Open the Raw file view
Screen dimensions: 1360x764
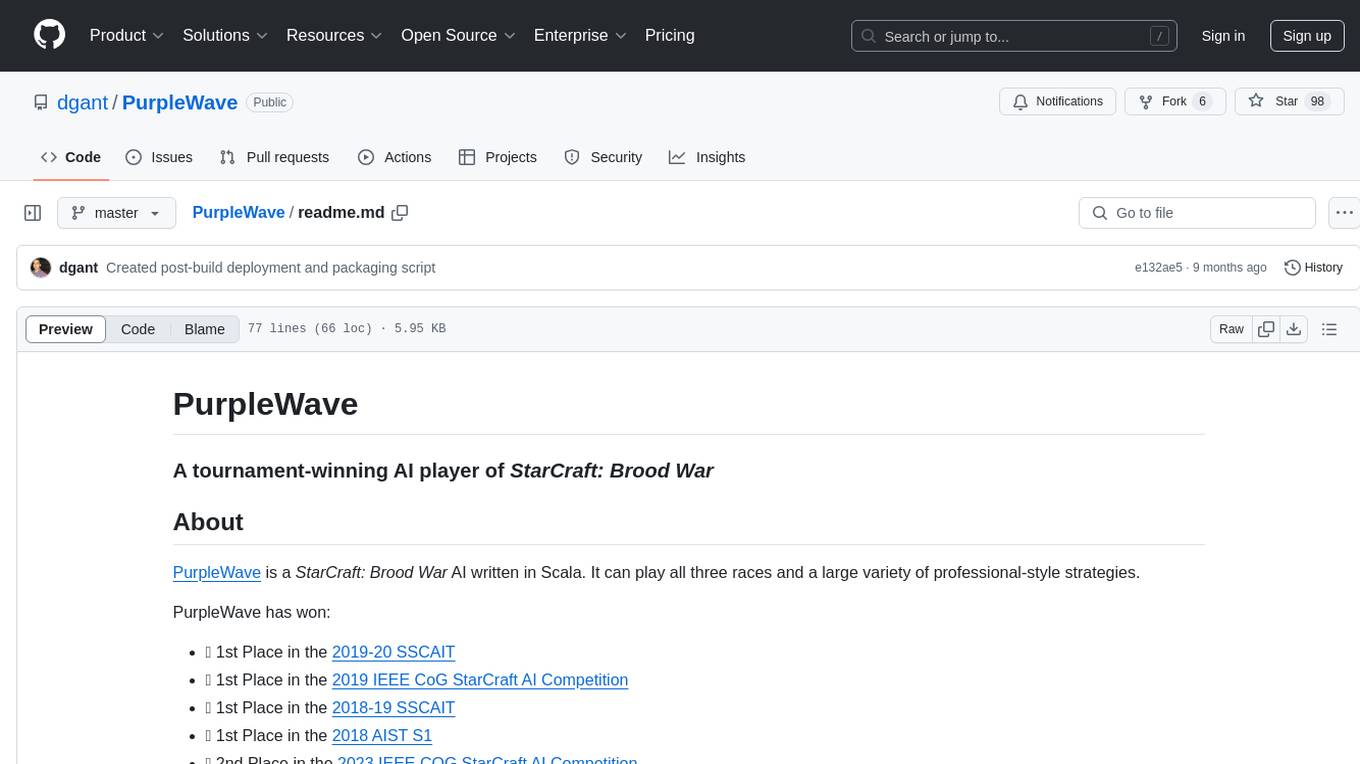point(1231,329)
